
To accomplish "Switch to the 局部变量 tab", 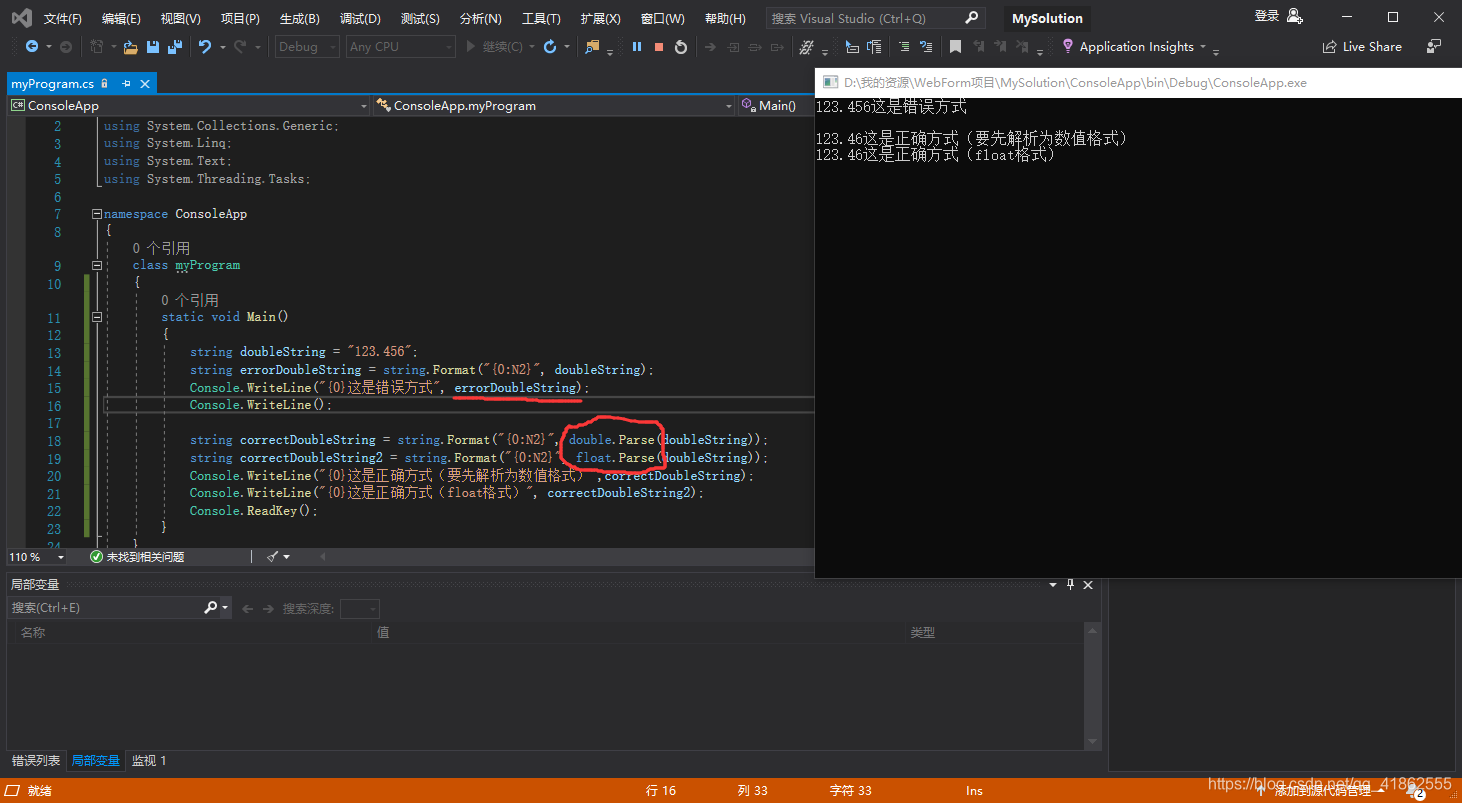I will [95, 761].
